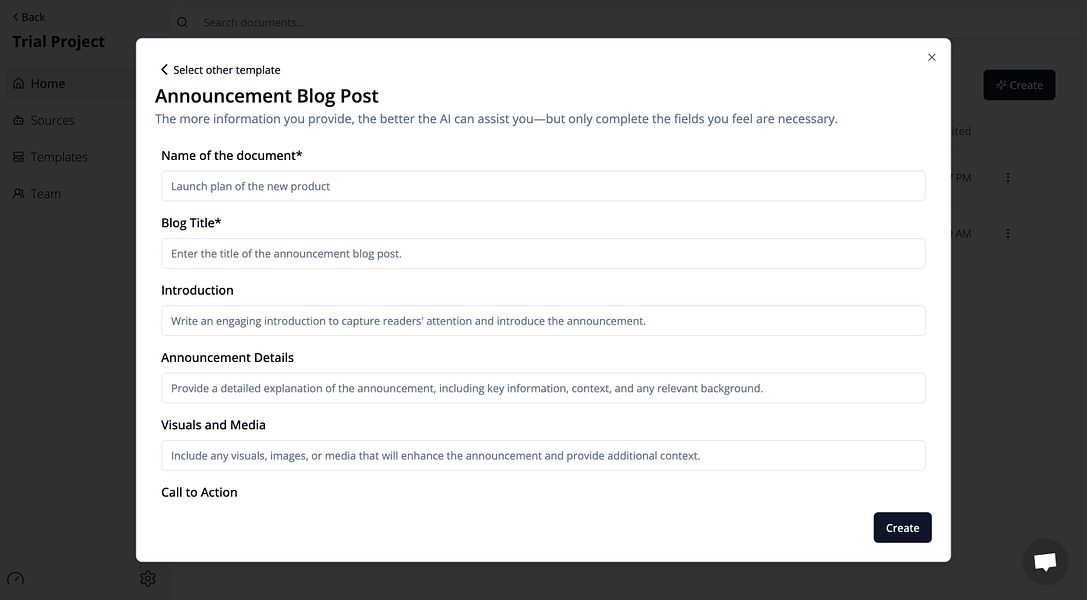
Task: Click the Home house icon in the sidebar
Action: 18,83
